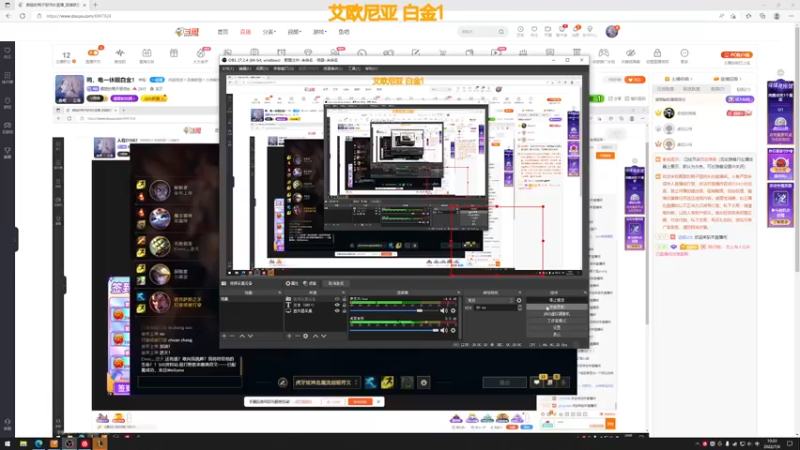This screenshot has width=800, height=450.
Task: Click the Start Recording button in OBS controls
Action: [x=556, y=307]
